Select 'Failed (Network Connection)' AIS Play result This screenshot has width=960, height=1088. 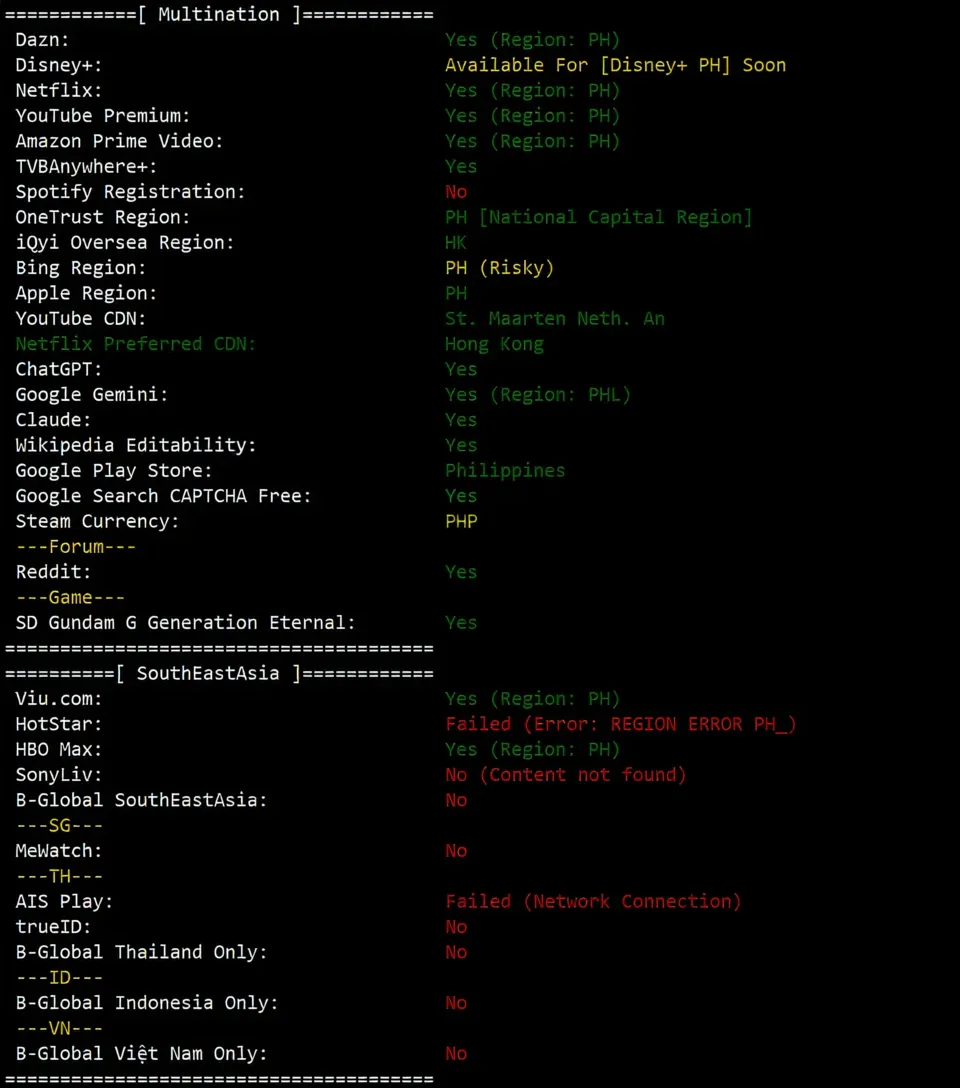click(593, 901)
